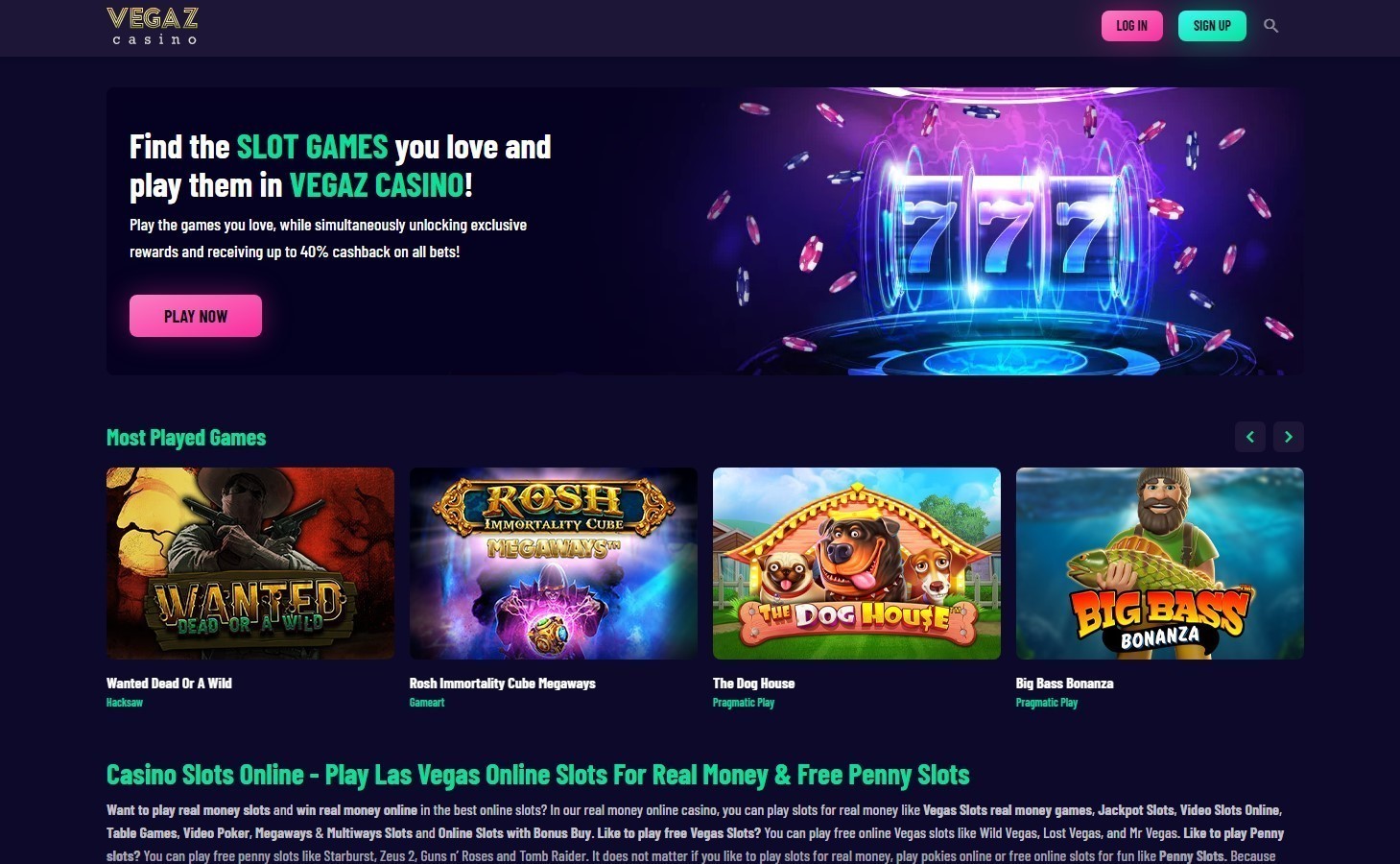Viewport: 1400px width, 864px height.
Task: Open Rosh Immortality Cube Megaways thumbnail
Action: 554,564
